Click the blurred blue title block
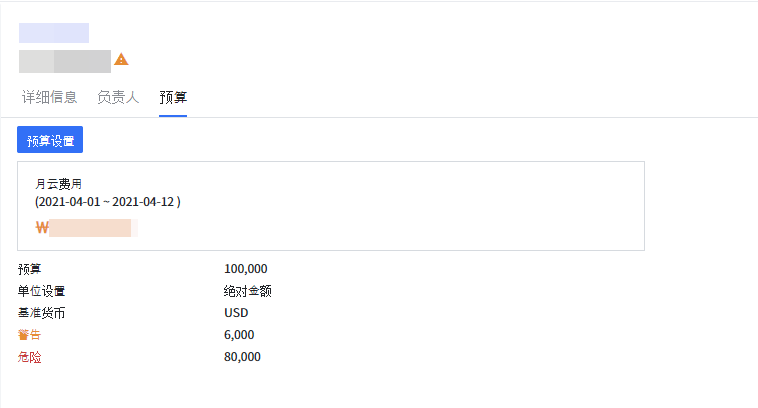 click(x=54, y=33)
